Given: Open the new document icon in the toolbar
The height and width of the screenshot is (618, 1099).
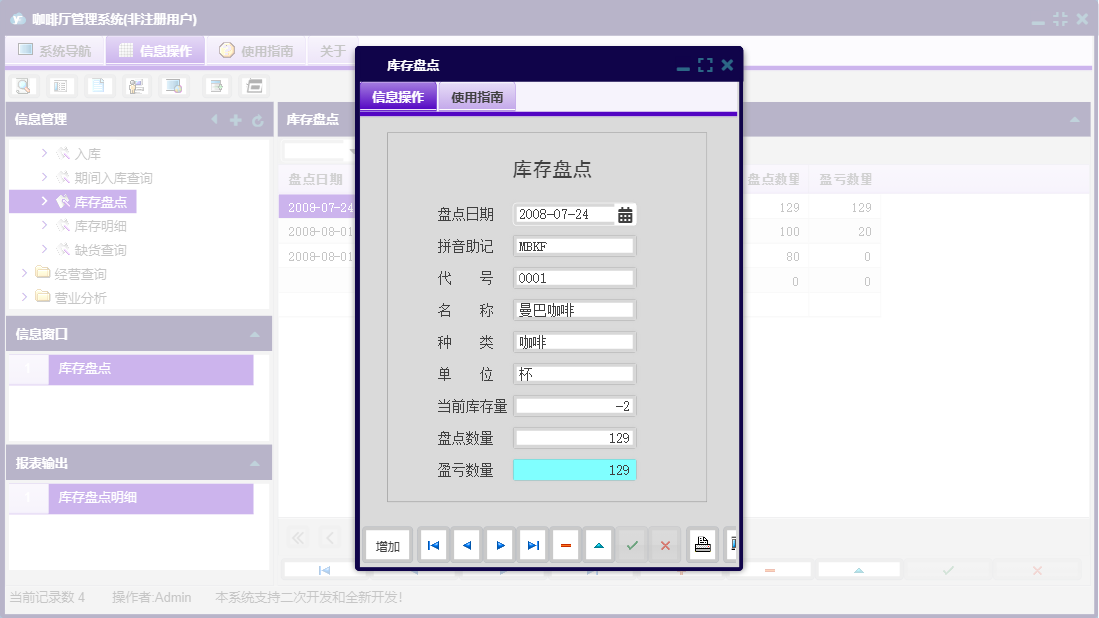Looking at the screenshot, I should click(x=97, y=86).
